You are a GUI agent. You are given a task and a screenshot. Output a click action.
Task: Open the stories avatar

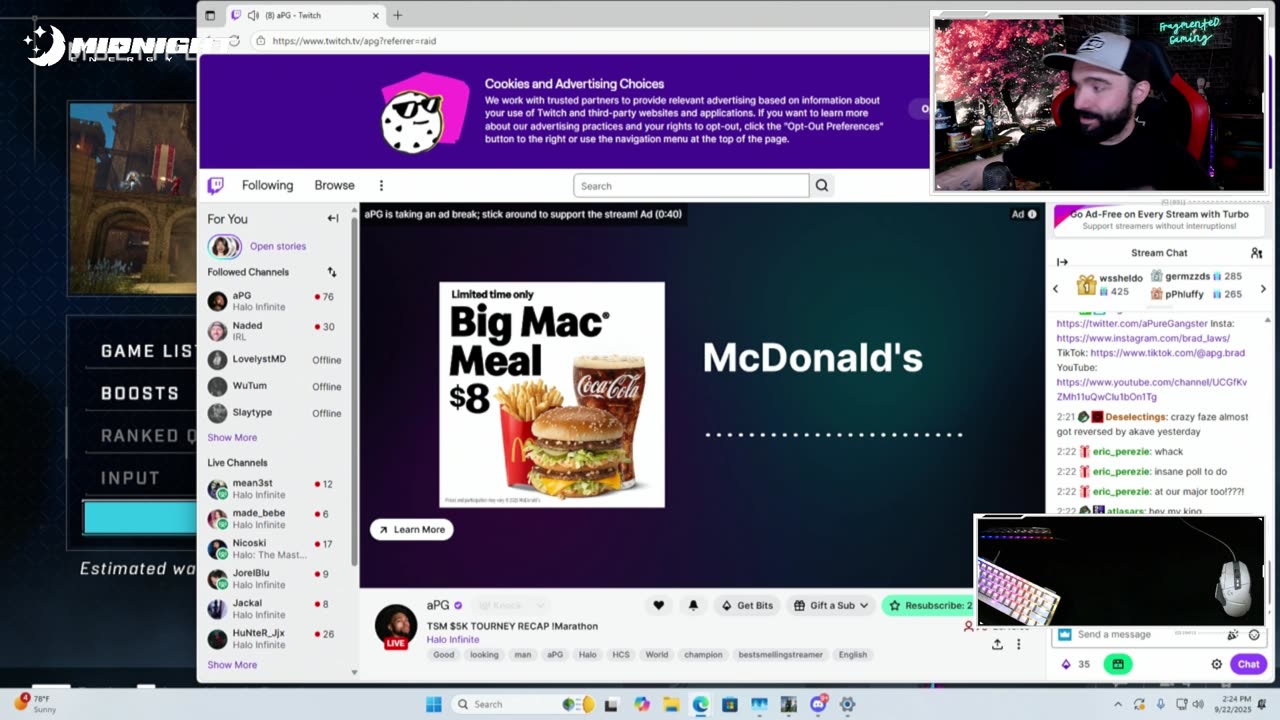pyautogui.click(x=224, y=246)
